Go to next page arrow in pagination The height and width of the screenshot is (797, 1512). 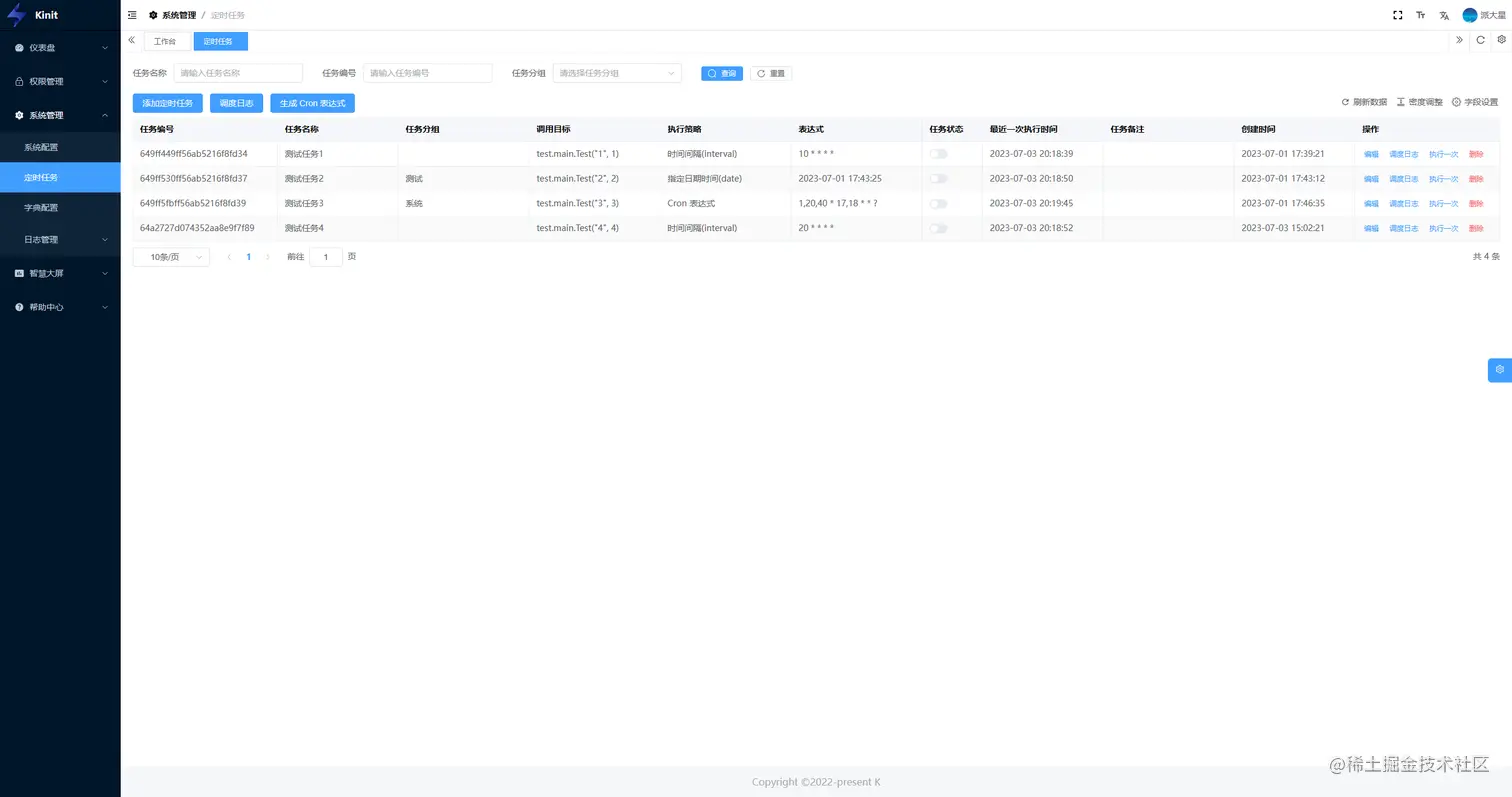[268, 257]
